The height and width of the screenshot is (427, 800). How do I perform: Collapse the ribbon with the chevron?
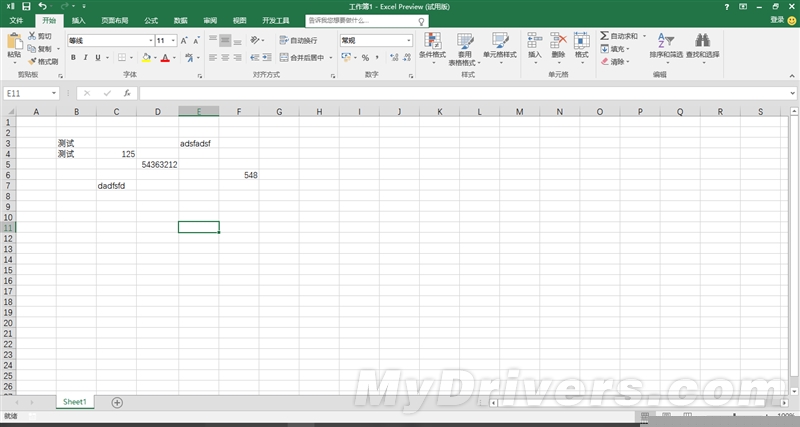click(x=792, y=76)
